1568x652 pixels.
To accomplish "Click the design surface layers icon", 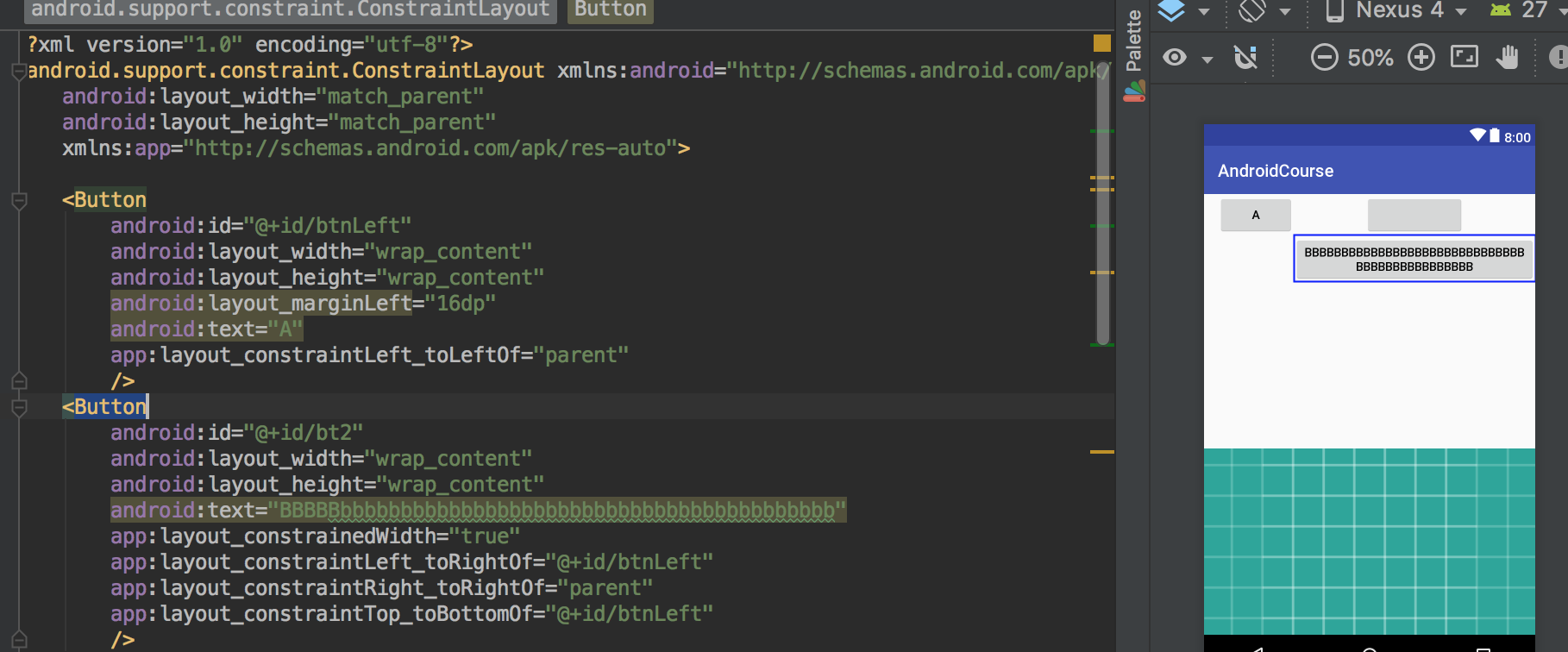I will coord(1171,10).
